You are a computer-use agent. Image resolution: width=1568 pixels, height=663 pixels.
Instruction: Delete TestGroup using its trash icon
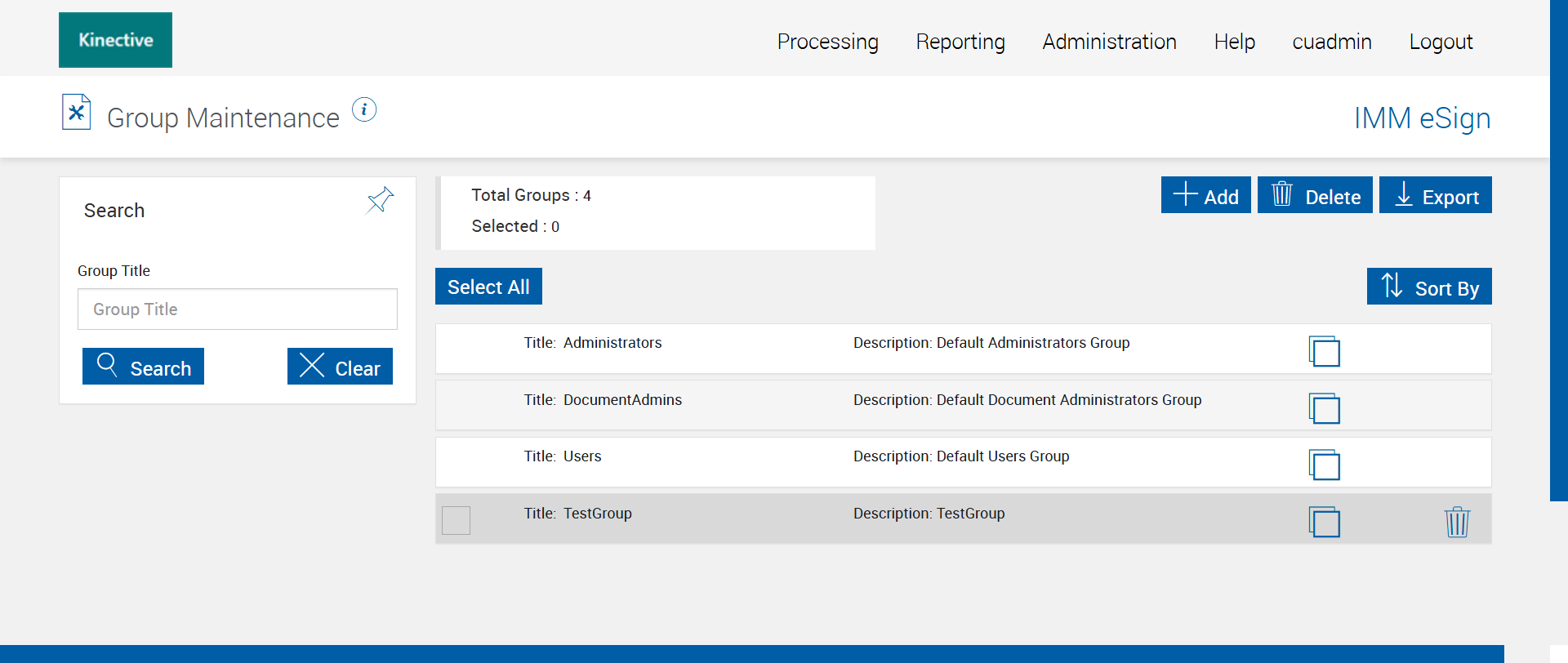(1457, 522)
